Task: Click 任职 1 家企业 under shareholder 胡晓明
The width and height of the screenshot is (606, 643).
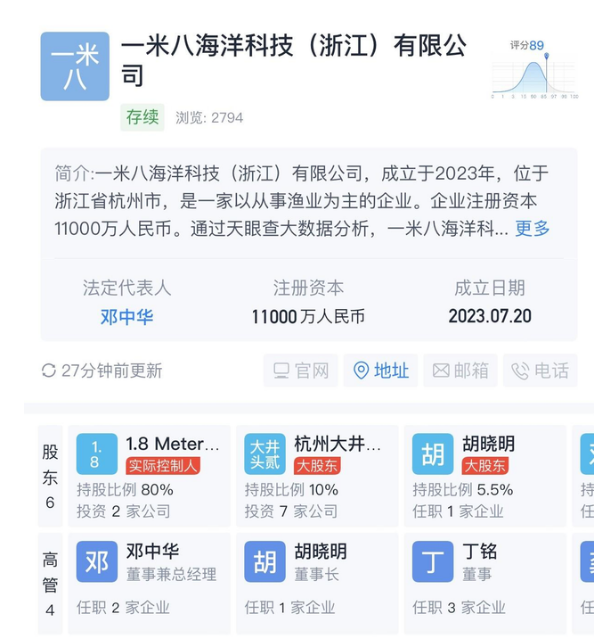Action: point(458,511)
